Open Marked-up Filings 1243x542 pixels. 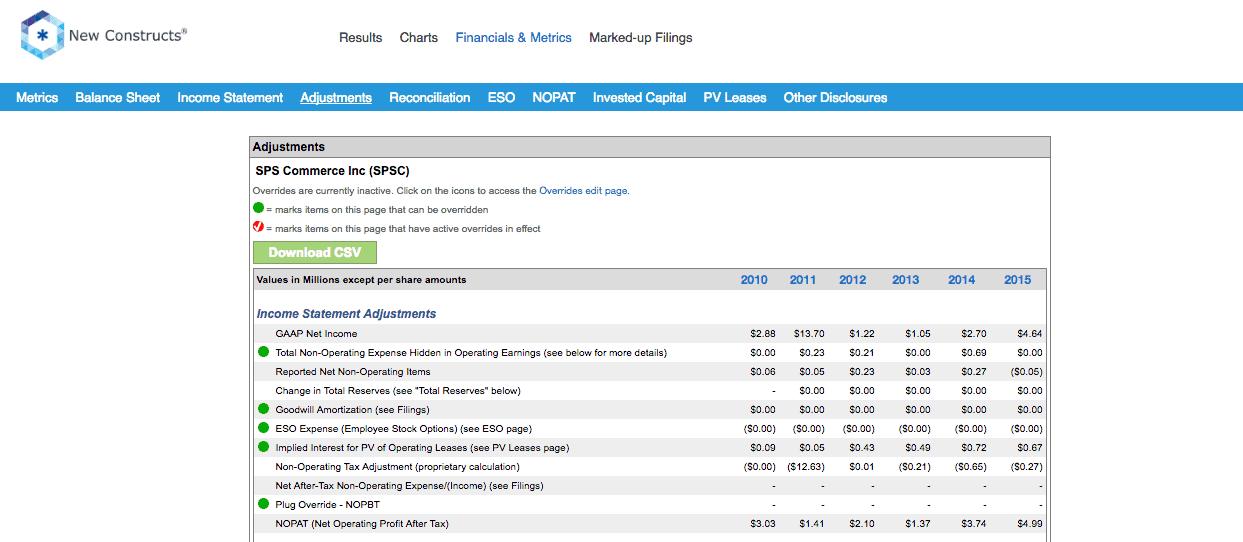[x=641, y=37]
